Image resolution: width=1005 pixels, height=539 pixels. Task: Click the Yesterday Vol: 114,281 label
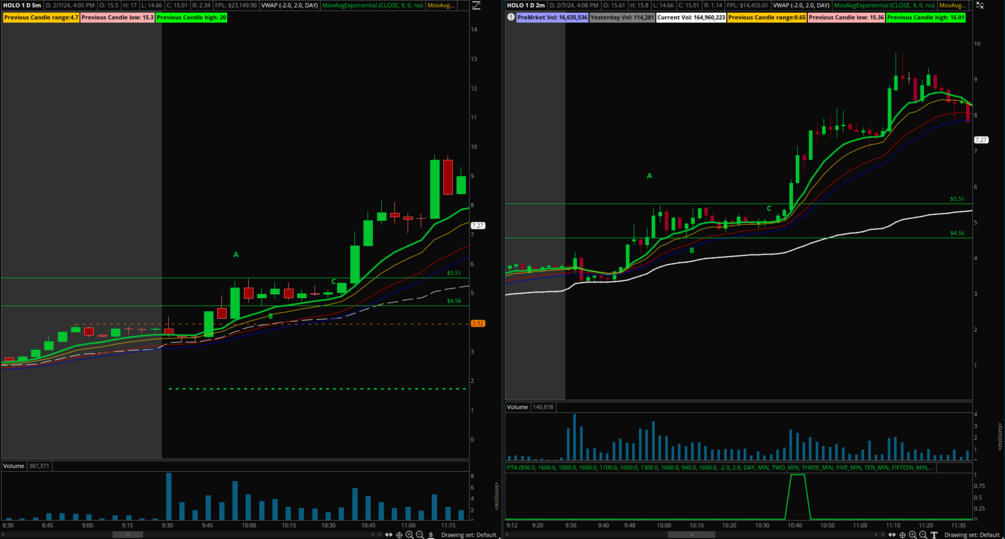click(x=622, y=17)
